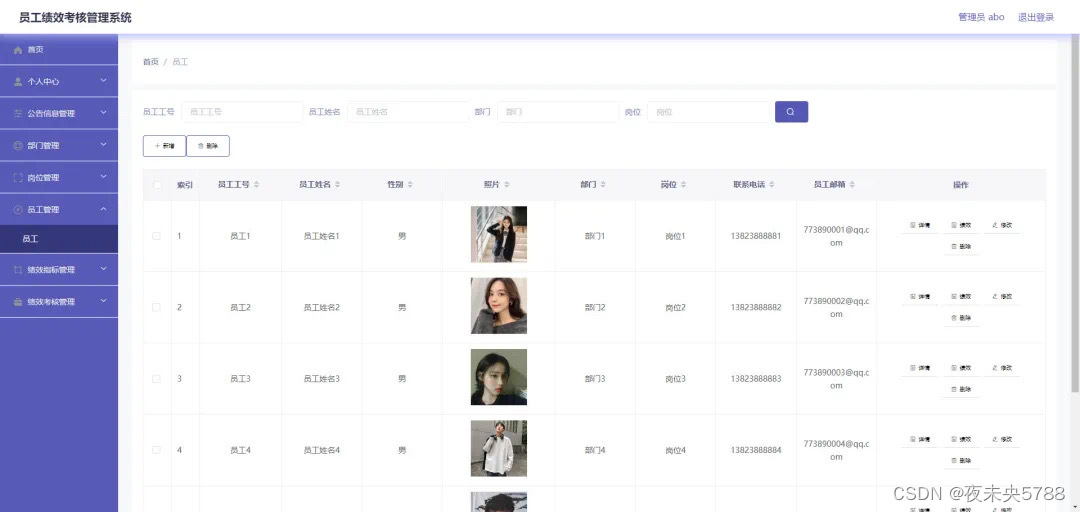Open 详情 details for 员工2 row
This screenshot has width=1080, height=512.
coord(920,296)
